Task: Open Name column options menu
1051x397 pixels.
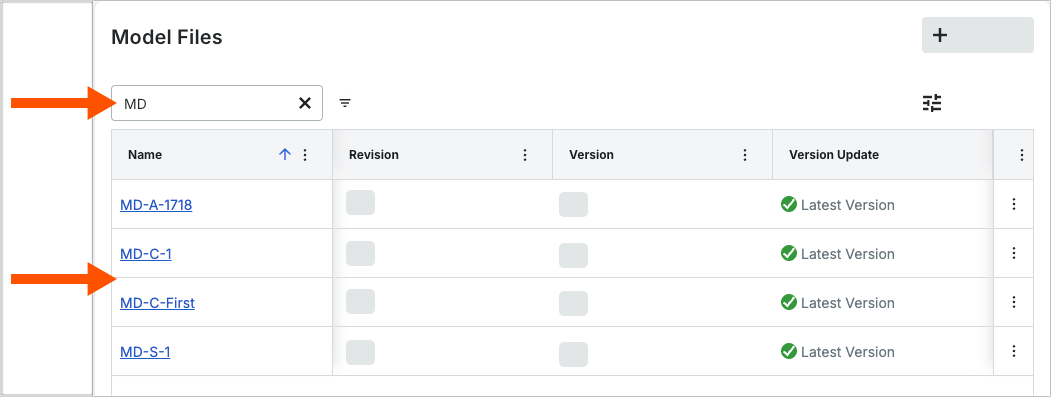Action: [x=305, y=155]
